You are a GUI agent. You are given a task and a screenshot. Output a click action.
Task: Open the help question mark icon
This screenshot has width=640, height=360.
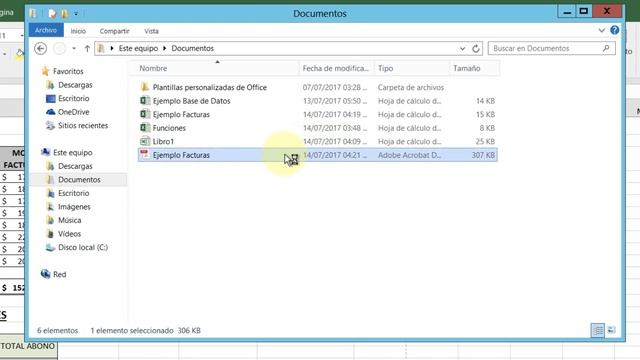[x=615, y=30]
